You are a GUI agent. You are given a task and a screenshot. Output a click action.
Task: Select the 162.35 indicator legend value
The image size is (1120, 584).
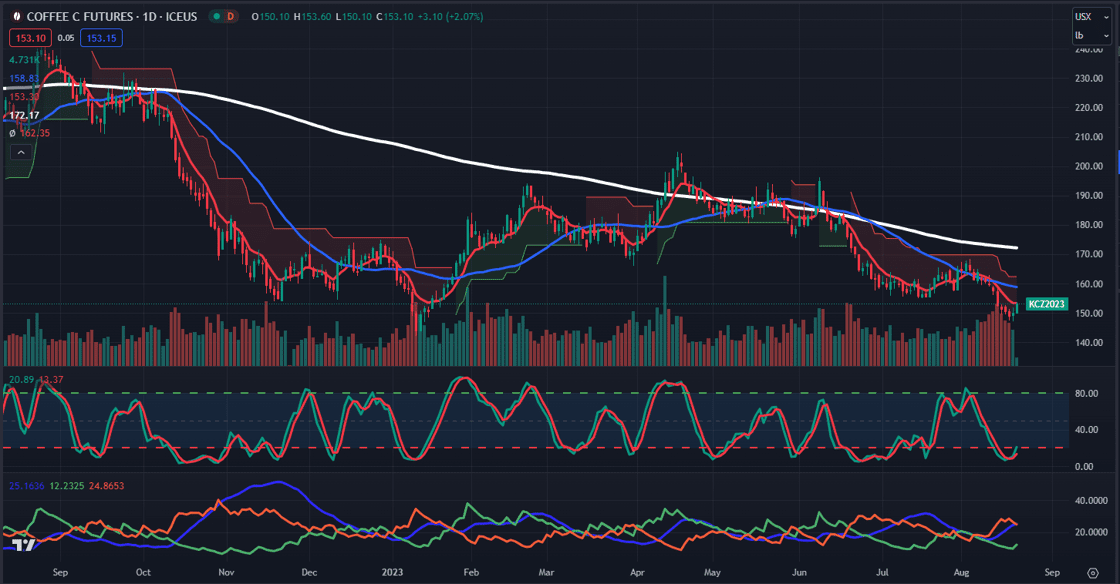coord(34,133)
